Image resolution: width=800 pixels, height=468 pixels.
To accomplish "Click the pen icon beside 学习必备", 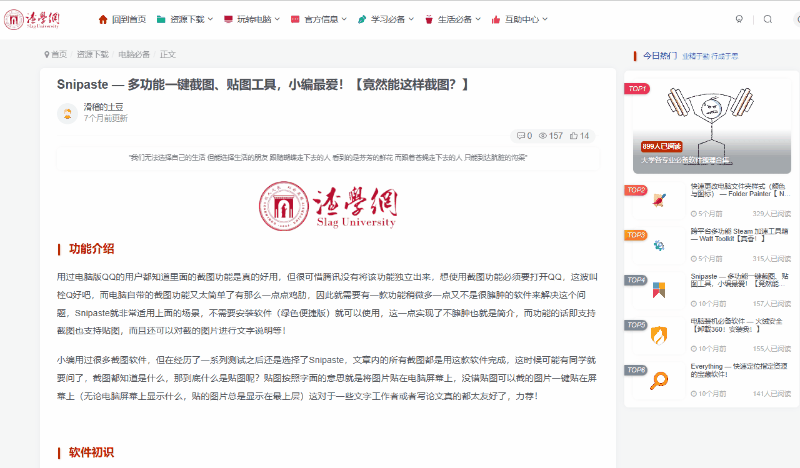I will pyautogui.click(x=362, y=19).
